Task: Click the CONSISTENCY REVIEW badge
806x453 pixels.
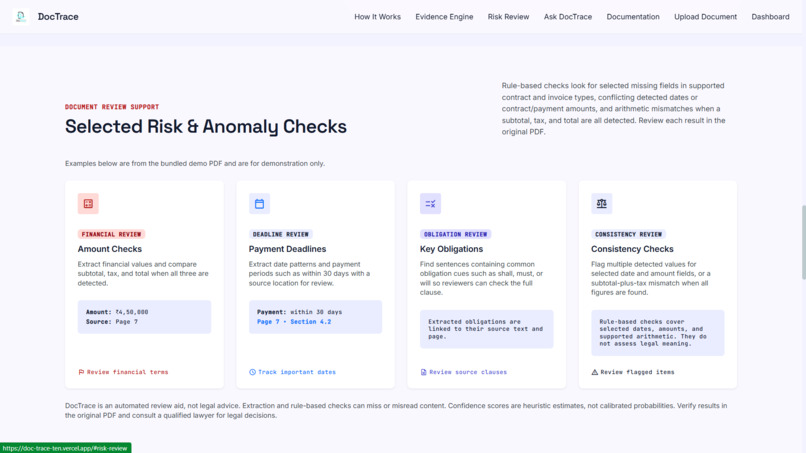Action: [x=628, y=234]
